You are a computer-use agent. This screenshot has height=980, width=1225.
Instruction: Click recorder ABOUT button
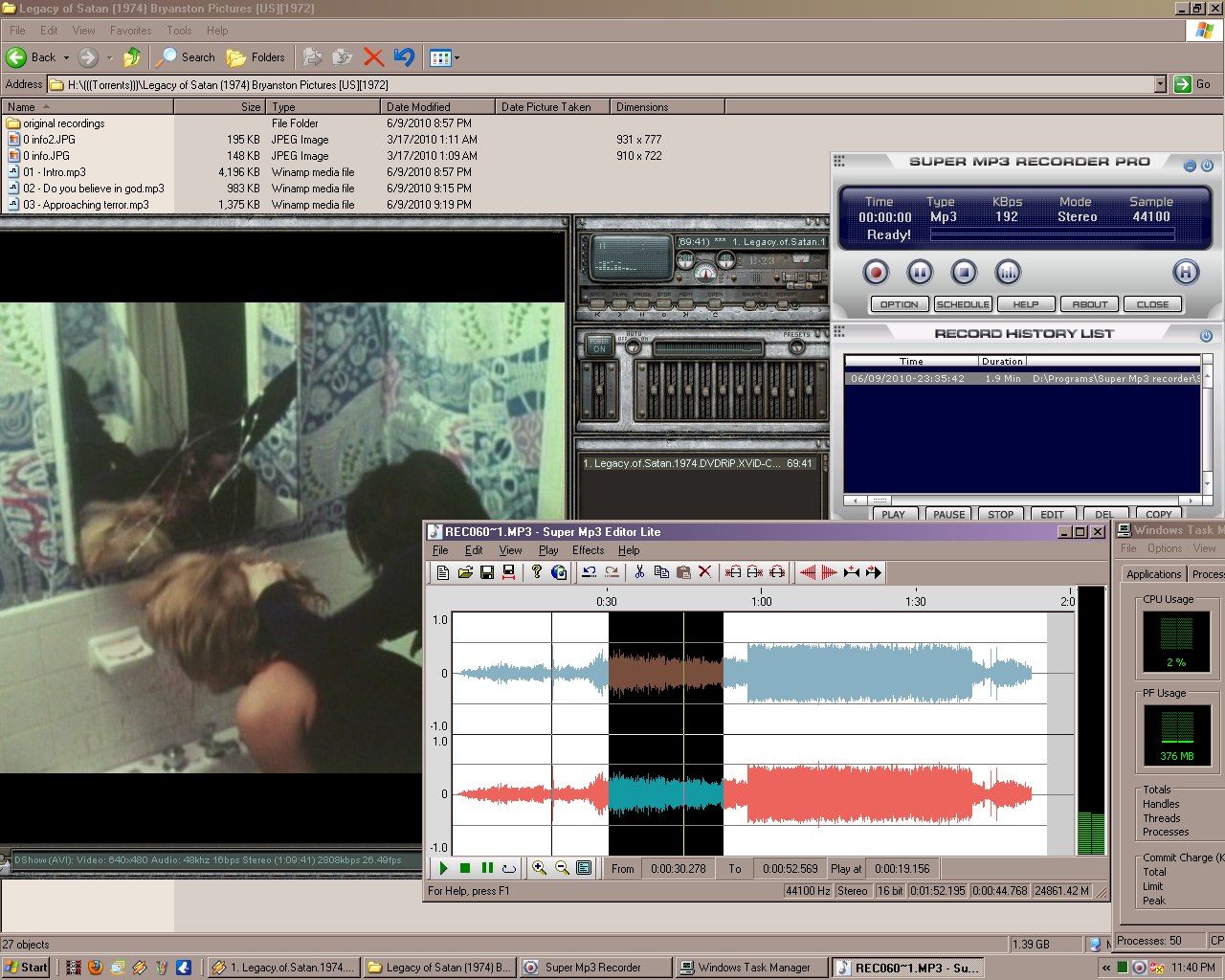pyautogui.click(x=1090, y=304)
